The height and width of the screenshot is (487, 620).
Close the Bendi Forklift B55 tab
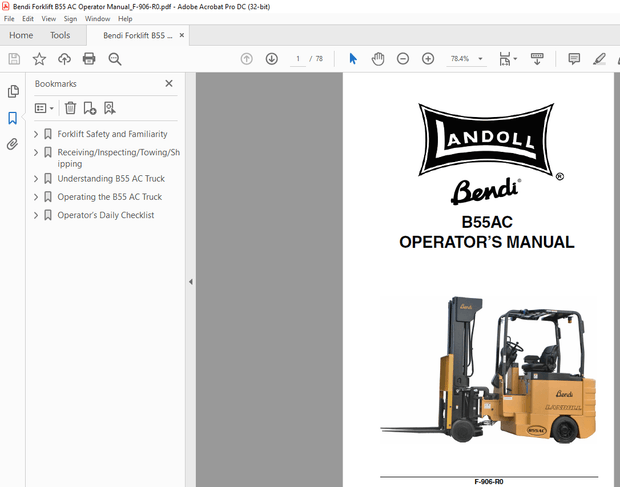tap(182, 35)
